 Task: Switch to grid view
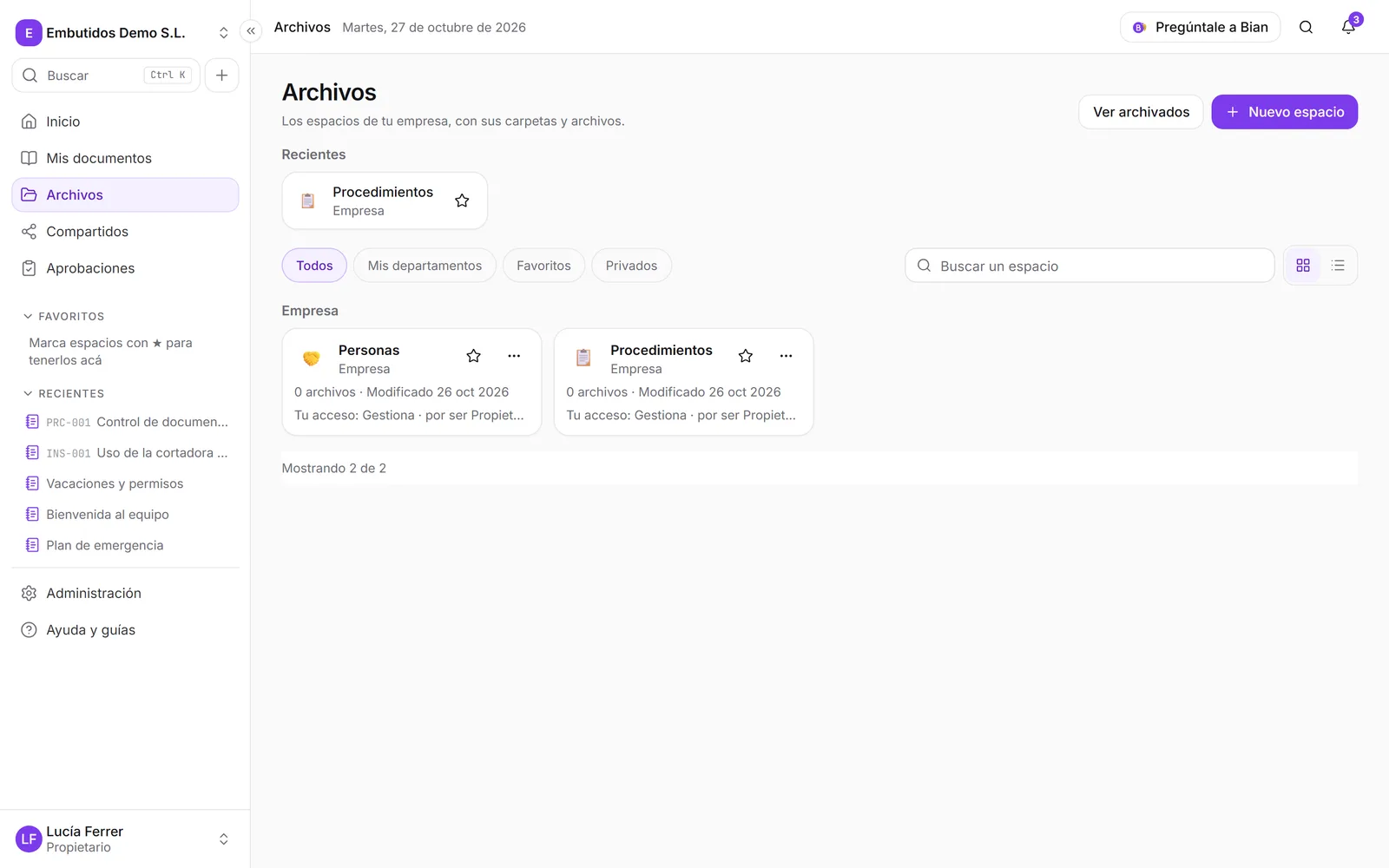(x=1303, y=266)
